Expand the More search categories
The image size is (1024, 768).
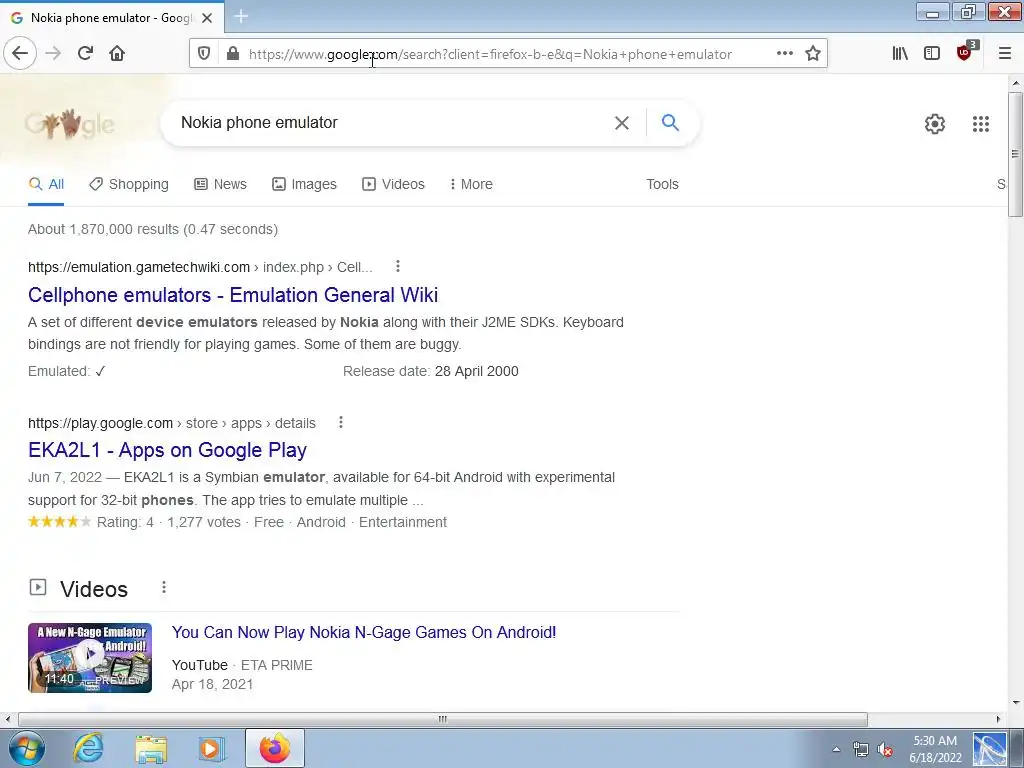point(471,184)
